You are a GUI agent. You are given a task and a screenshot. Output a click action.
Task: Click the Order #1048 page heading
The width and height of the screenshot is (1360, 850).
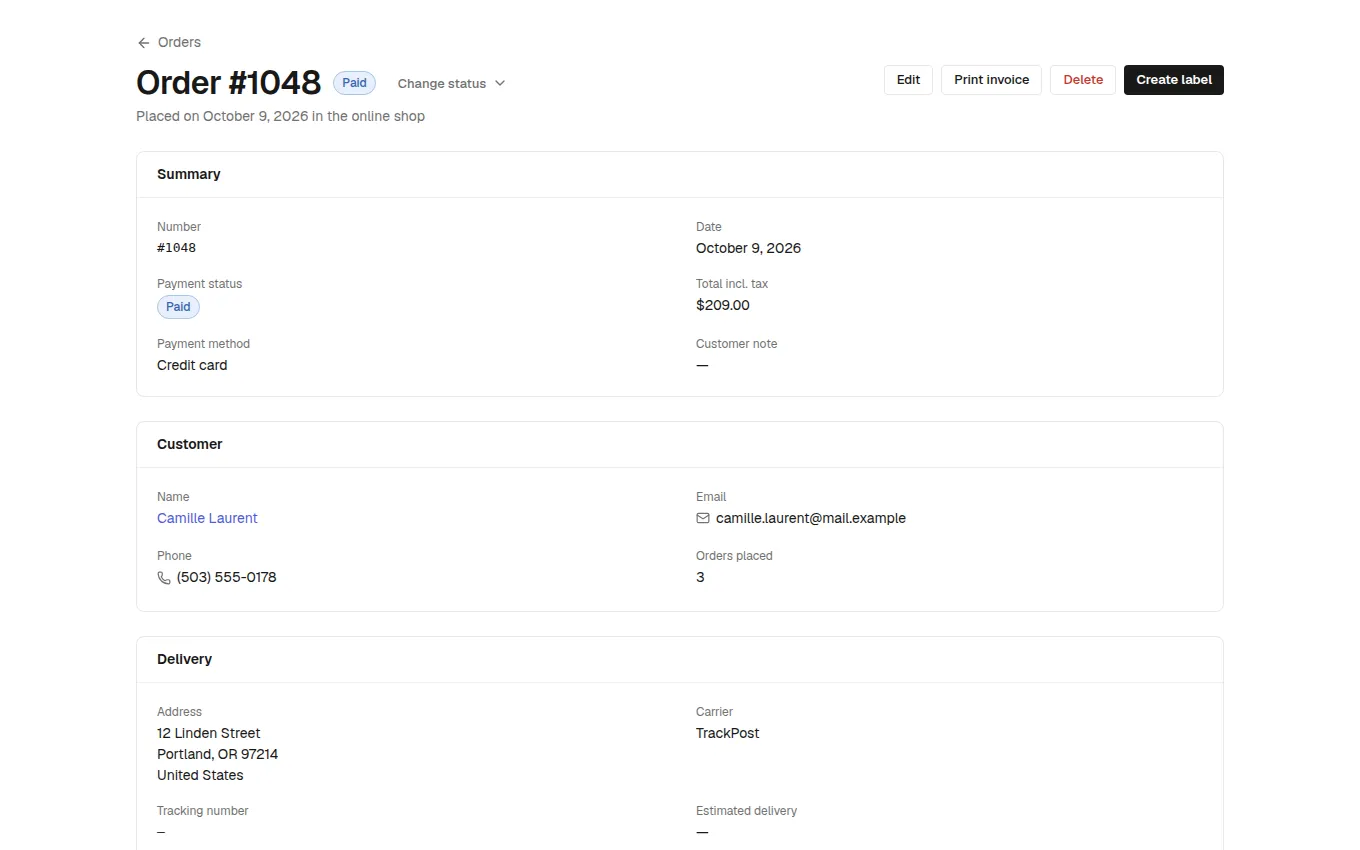click(228, 83)
